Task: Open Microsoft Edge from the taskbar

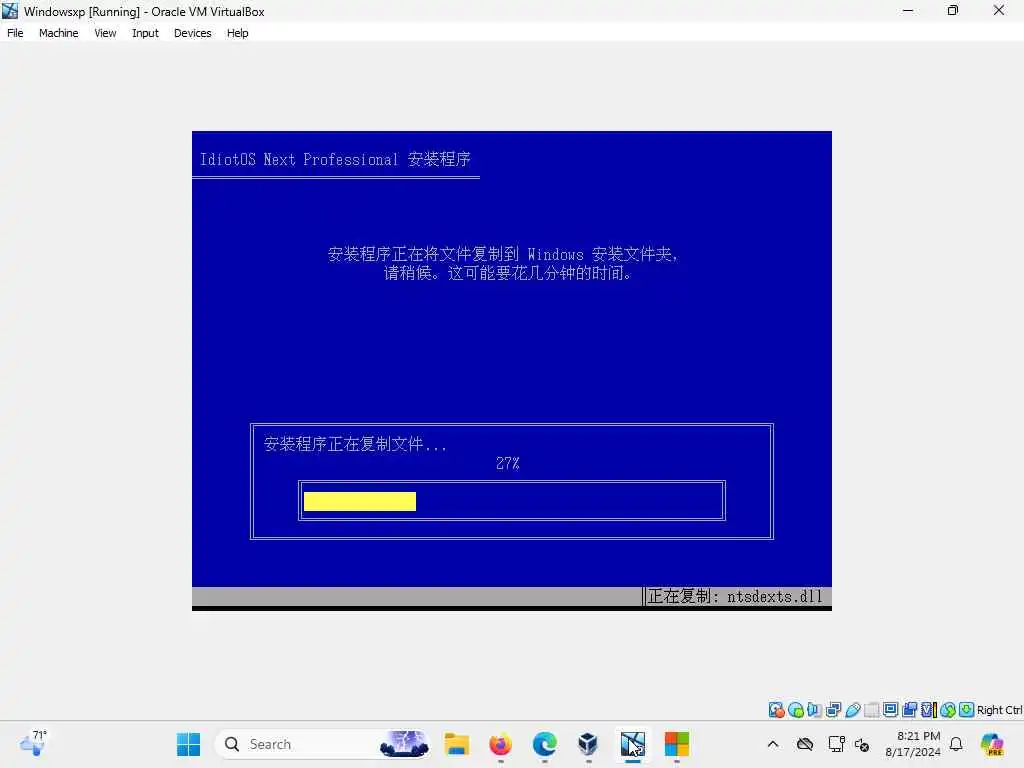Action: pos(545,744)
